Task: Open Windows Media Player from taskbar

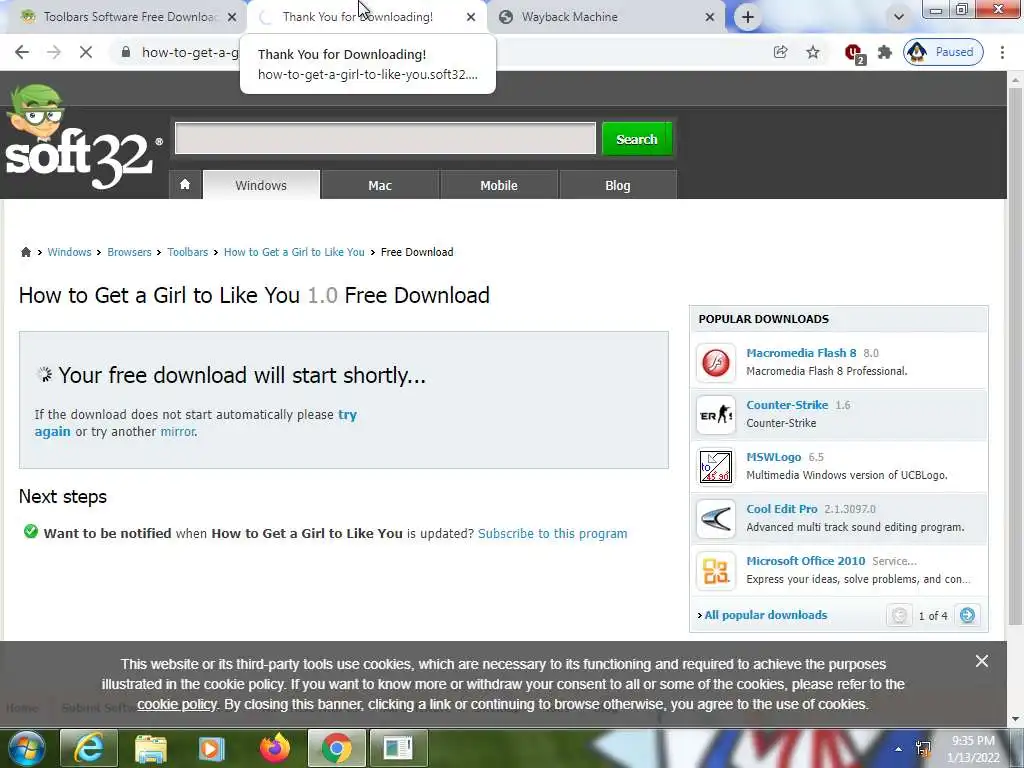Action: click(x=211, y=748)
